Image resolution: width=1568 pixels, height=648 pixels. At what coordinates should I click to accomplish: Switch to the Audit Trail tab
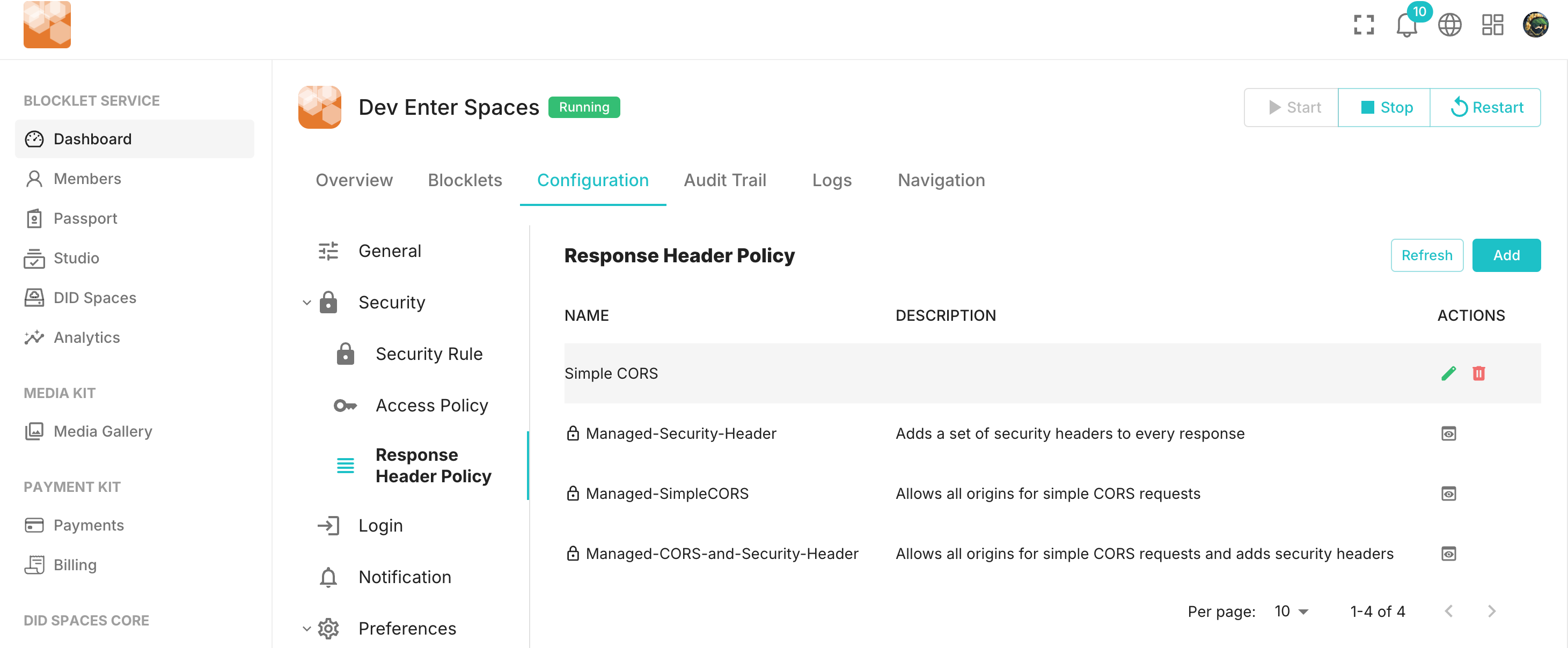tap(724, 180)
